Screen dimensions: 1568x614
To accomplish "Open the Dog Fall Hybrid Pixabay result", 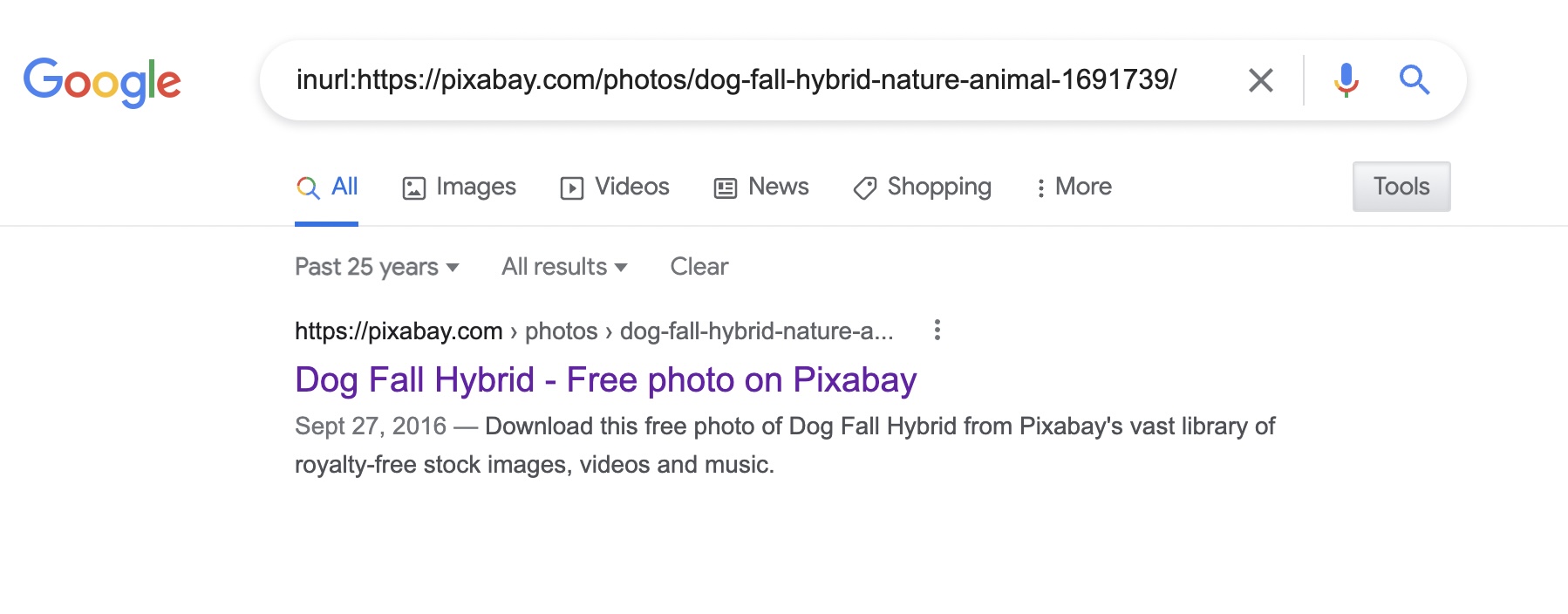I will (605, 380).
